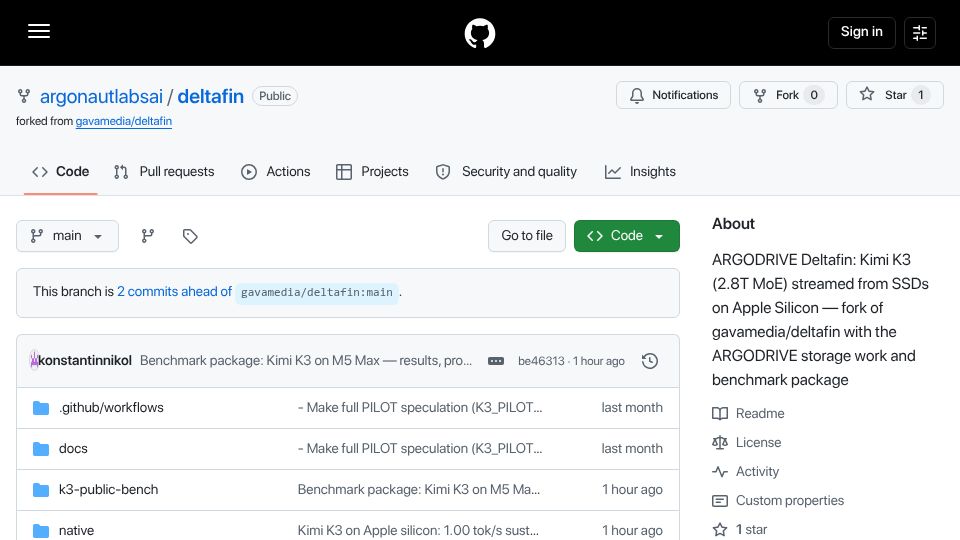Viewport: 960px width, 540px height.
Task: Click konstantinnikol author name
Action: 85,361
